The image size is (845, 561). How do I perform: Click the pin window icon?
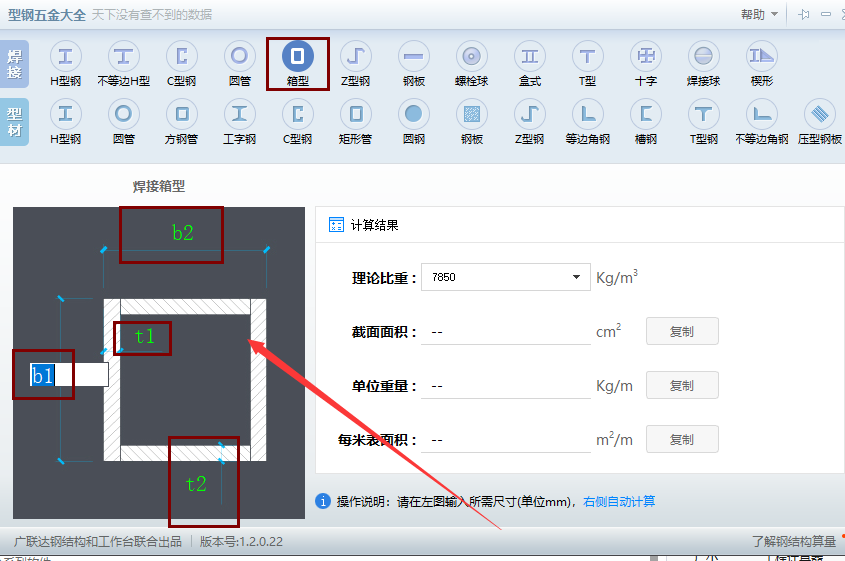[804, 15]
